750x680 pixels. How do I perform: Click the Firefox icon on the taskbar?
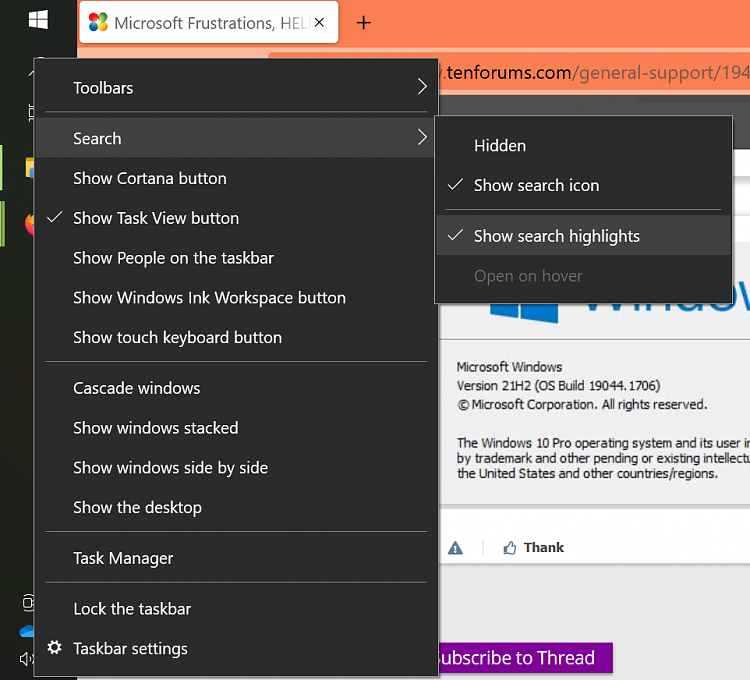click(x=30, y=222)
